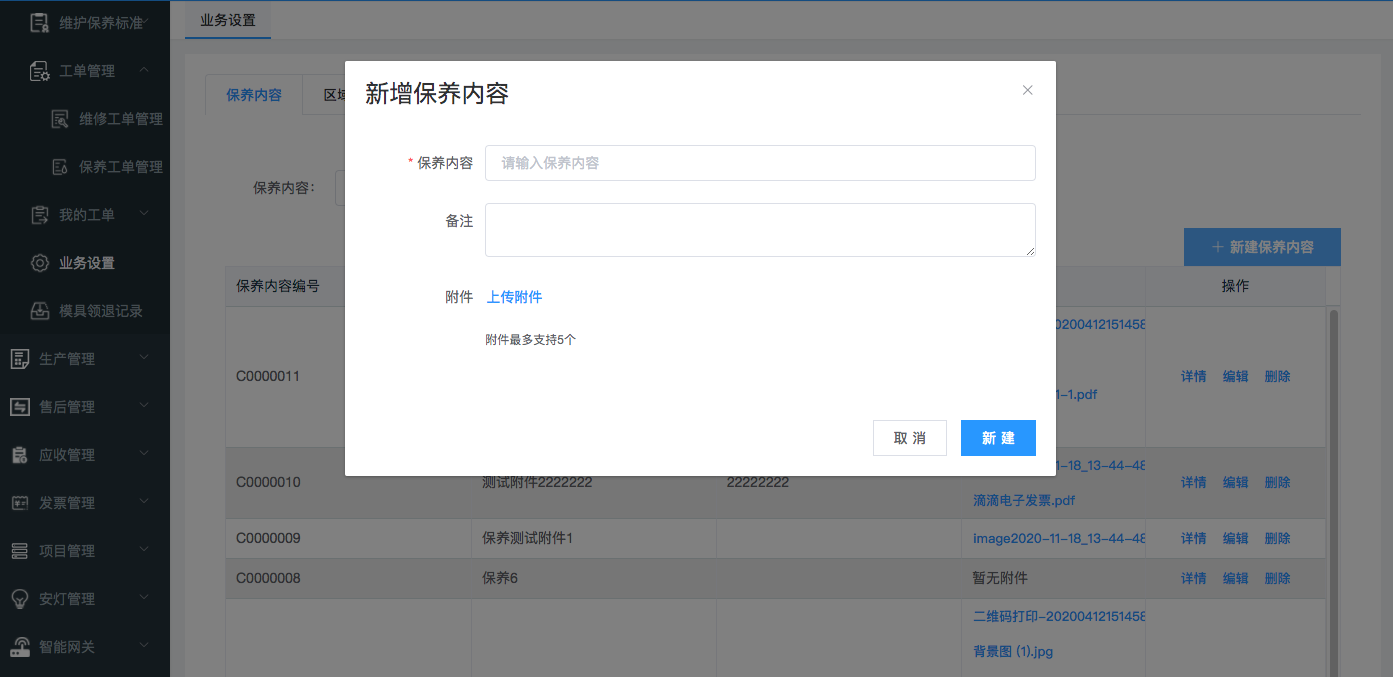Click the 业务设置 gear icon
This screenshot has height=677, width=1393.
click(x=40, y=263)
